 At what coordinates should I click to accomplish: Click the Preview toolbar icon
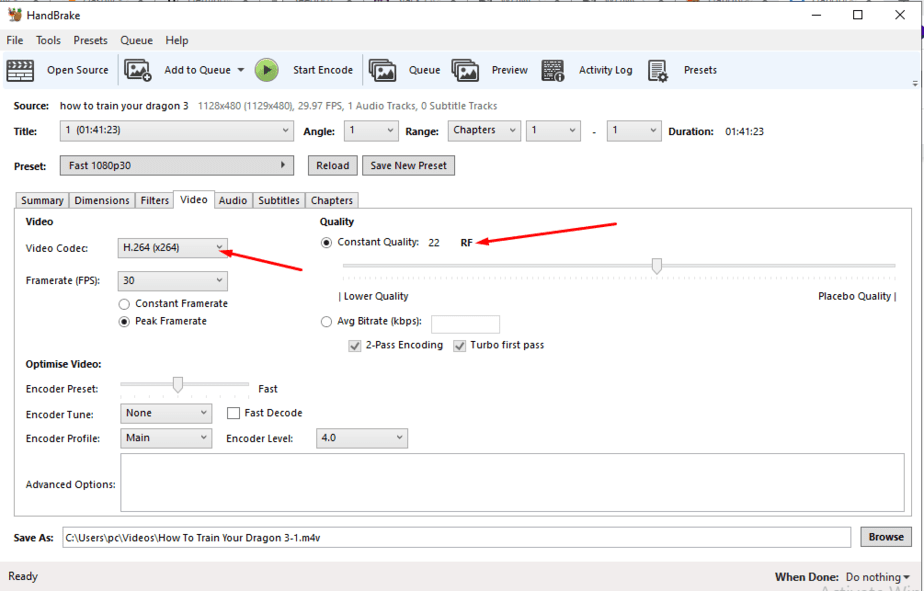(x=465, y=70)
